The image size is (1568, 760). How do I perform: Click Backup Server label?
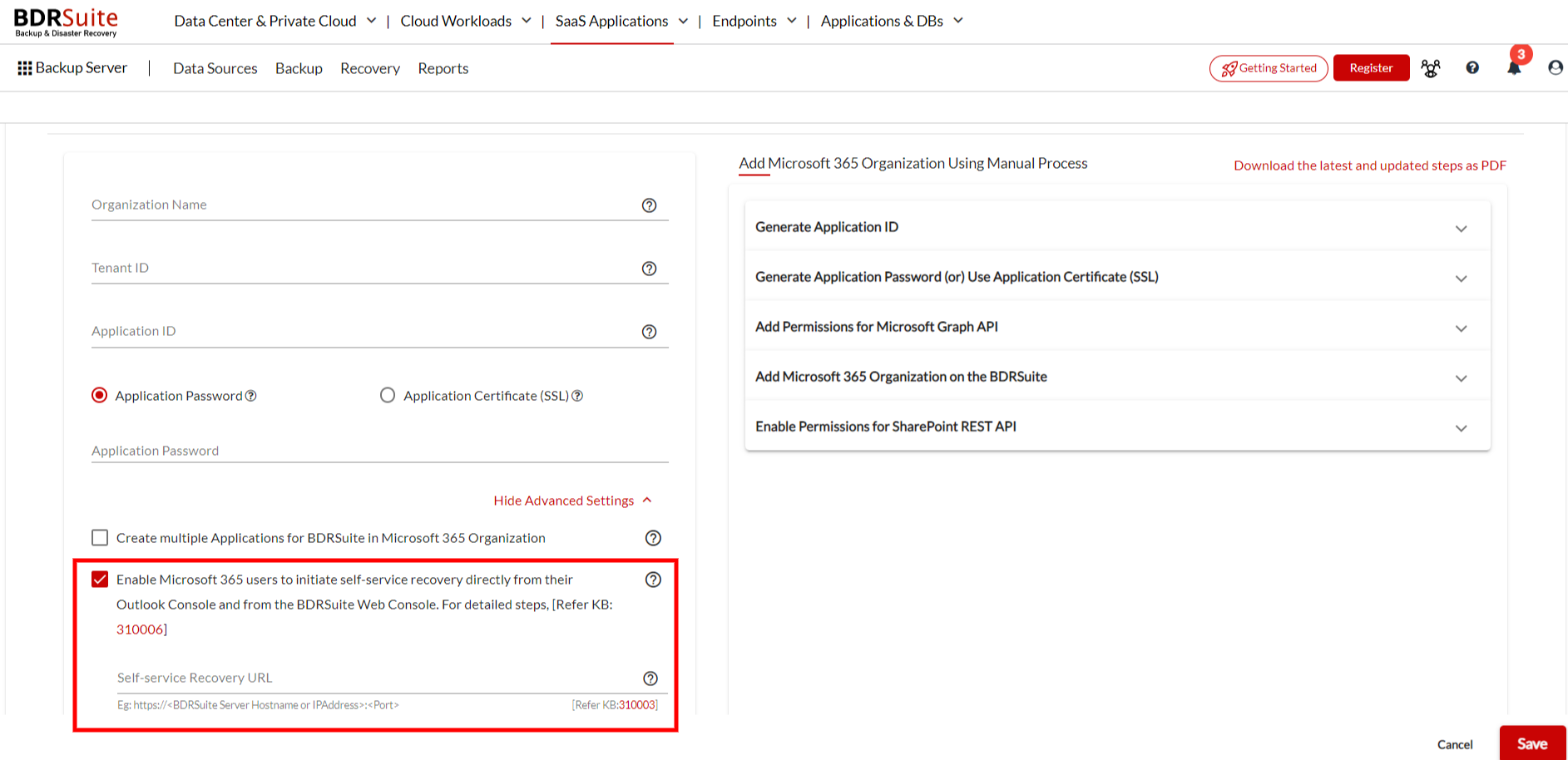(82, 67)
